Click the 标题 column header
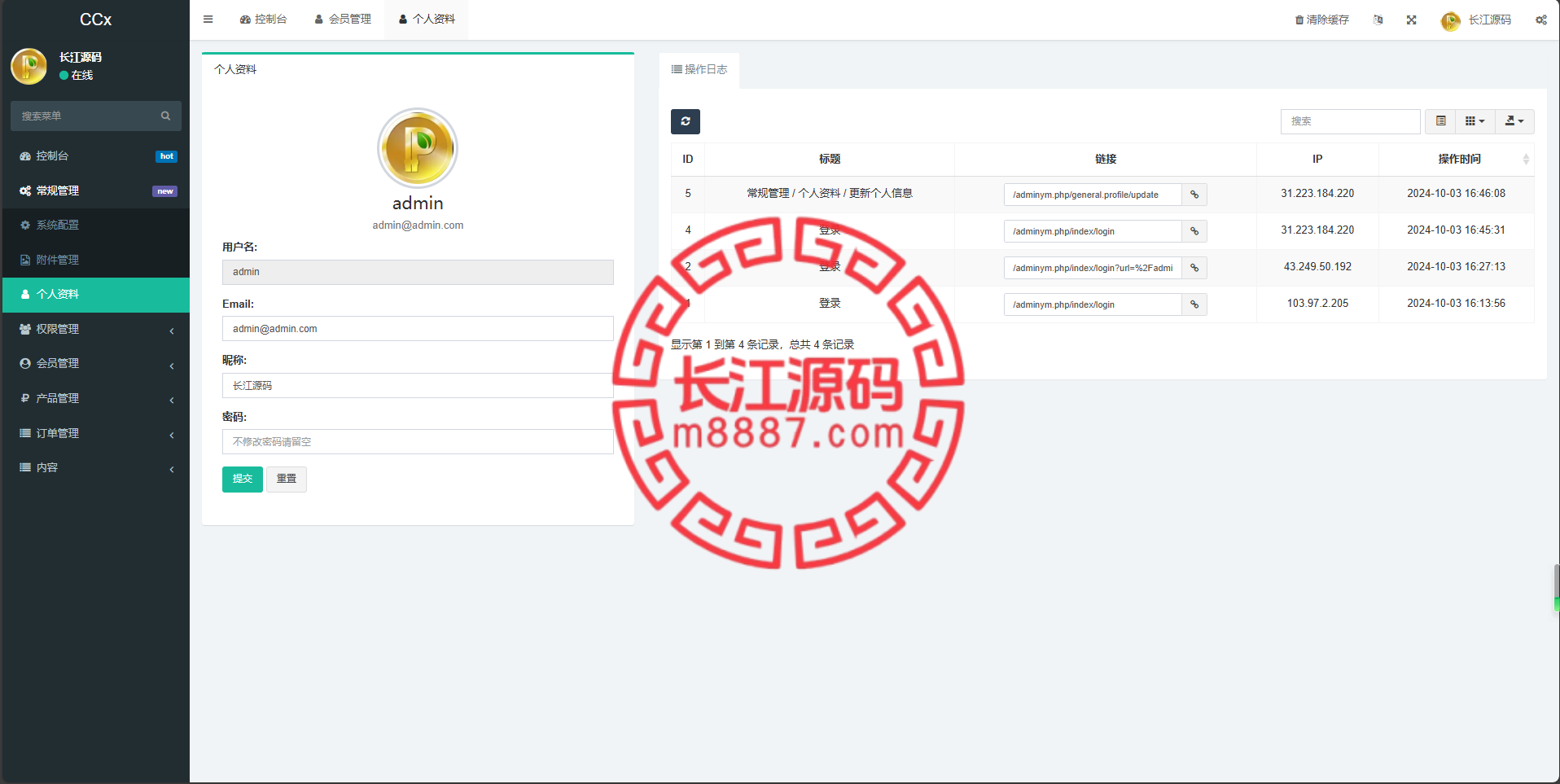The width and height of the screenshot is (1560, 784). (x=830, y=159)
